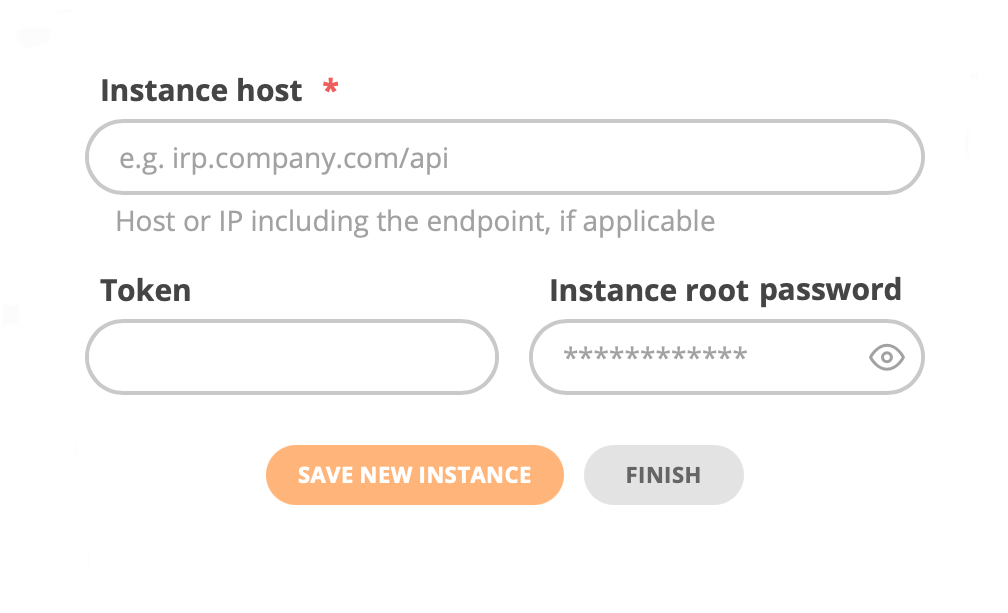Click the red required asterisk
Image resolution: width=1008 pixels, height=613 pixels.
(x=330, y=86)
